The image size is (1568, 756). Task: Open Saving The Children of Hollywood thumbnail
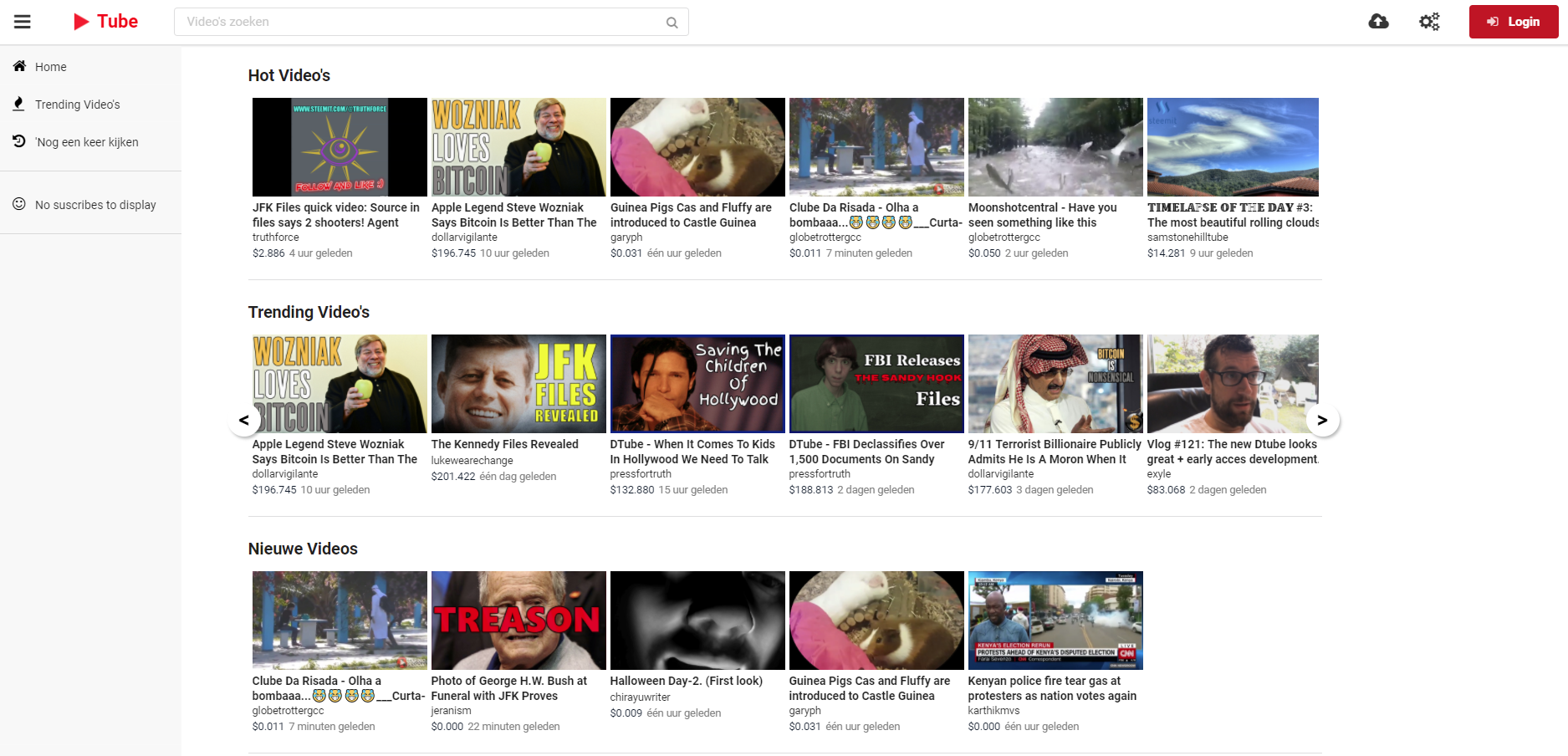coord(697,384)
